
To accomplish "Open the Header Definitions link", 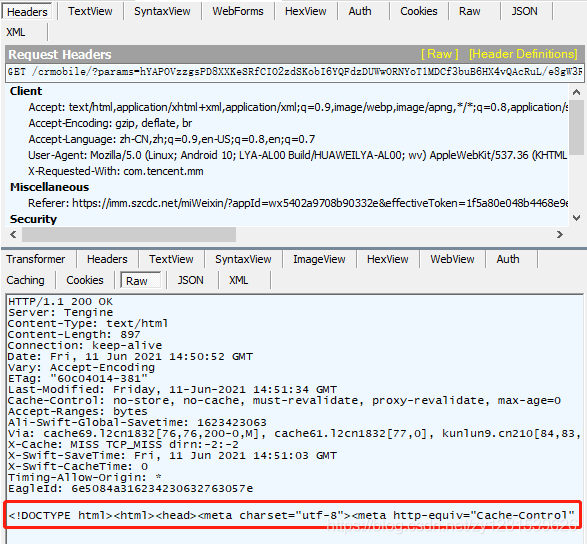I will click(x=523, y=54).
